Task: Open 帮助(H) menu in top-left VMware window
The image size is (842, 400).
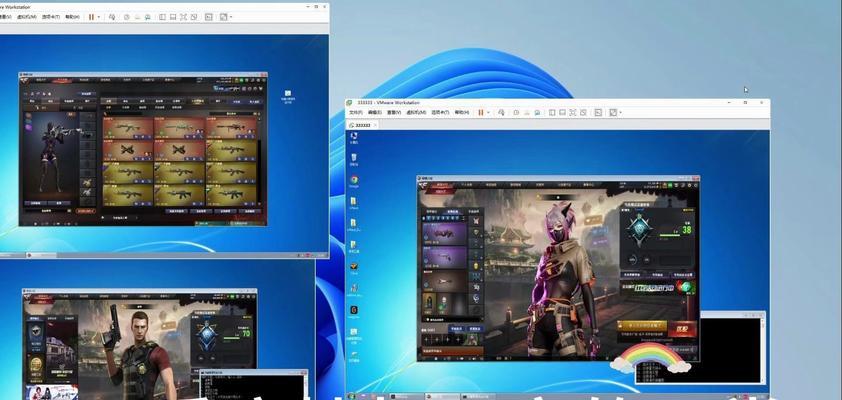Action: click(x=72, y=17)
